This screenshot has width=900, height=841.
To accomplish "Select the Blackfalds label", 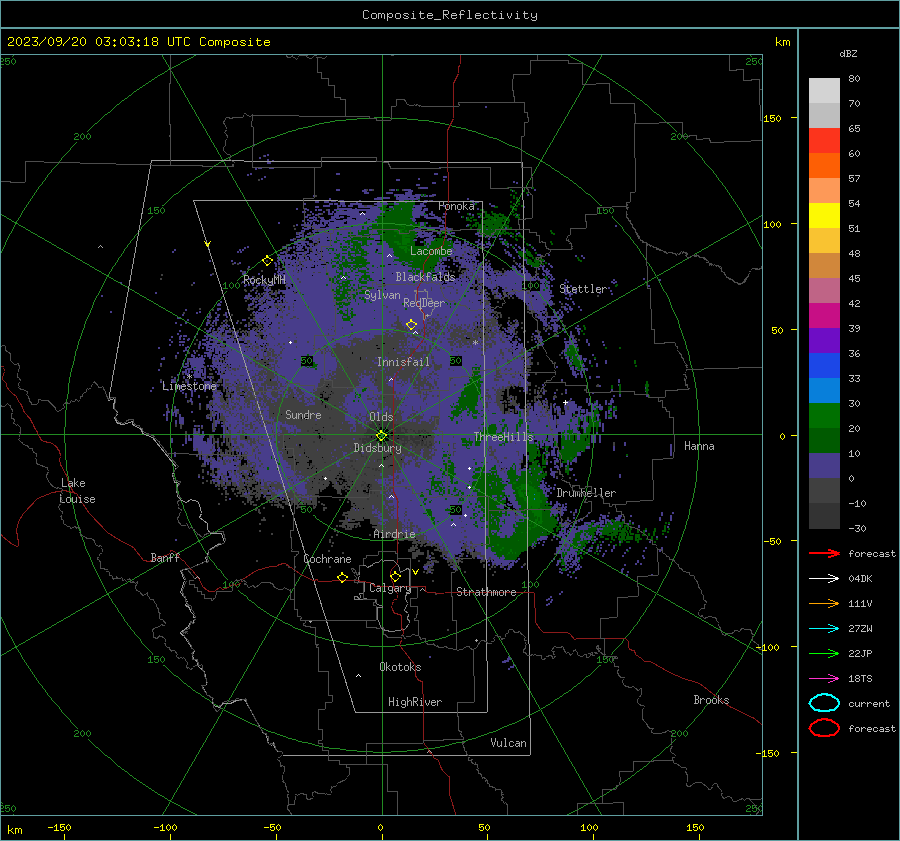I will tap(425, 277).
